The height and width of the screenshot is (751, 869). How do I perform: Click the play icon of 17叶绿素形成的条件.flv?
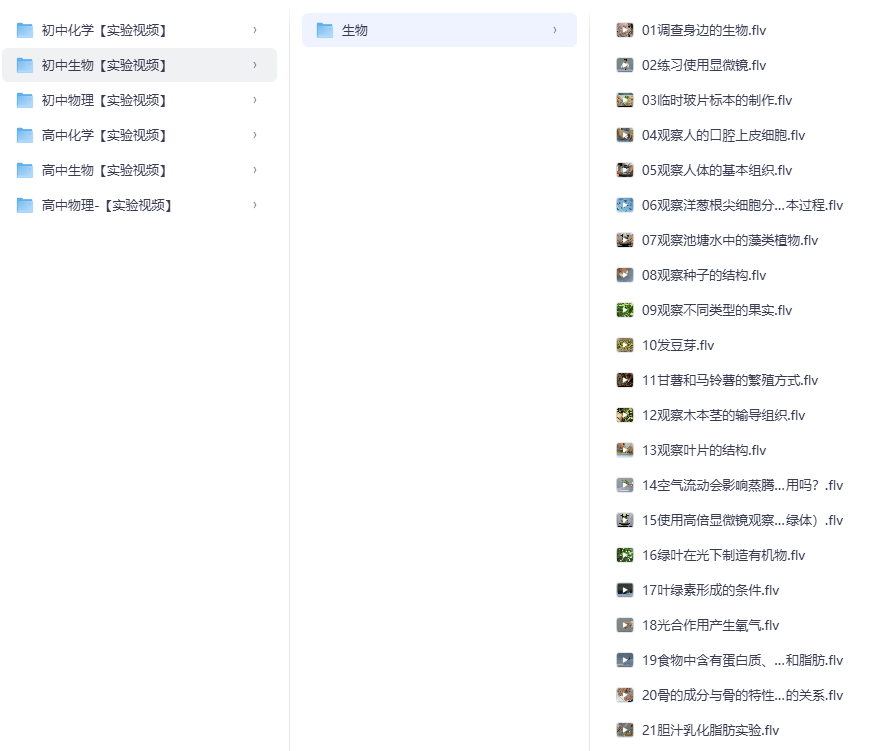(625, 590)
